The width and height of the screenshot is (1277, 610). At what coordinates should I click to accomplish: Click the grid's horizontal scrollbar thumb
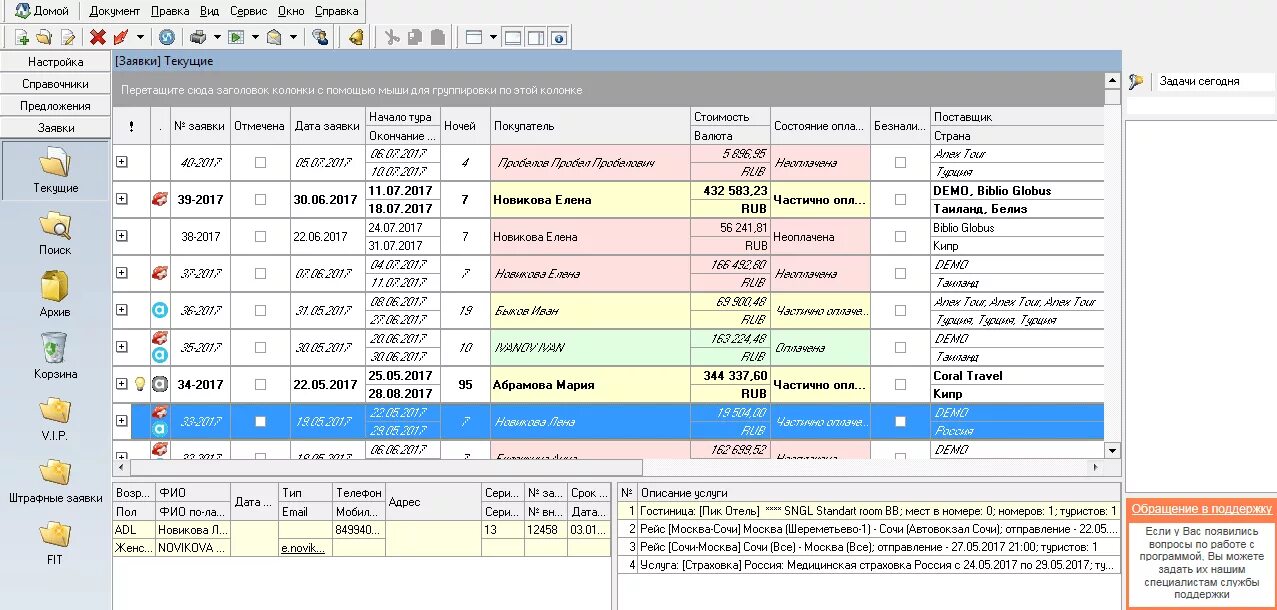tap(386, 466)
